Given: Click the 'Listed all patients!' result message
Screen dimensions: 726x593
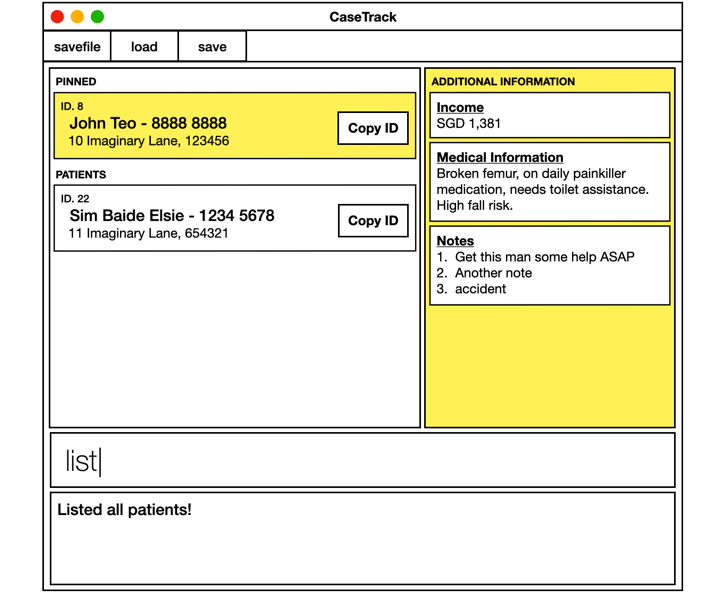Looking at the screenshot, I should point(124,510).
